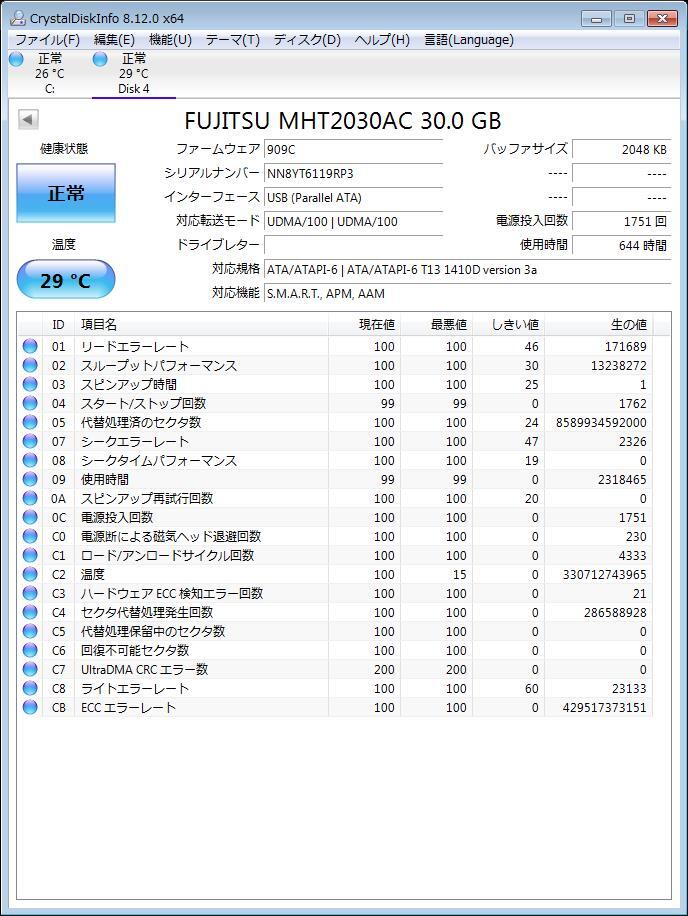This screenshot has width=688, height=916.
Task: Click status orb for row 0A スピンアップ再試行回数
Action: (x=30, y=498)
